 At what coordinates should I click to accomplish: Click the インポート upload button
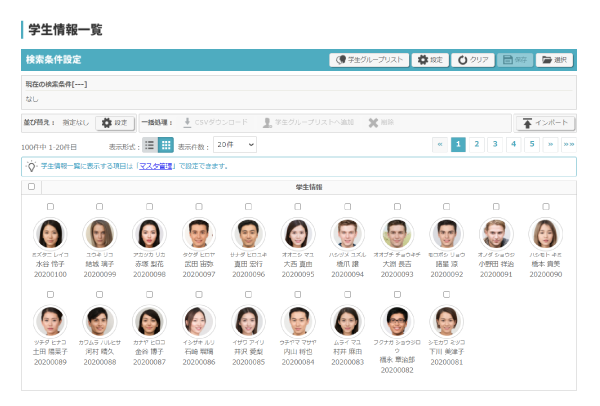[x=546, y=123]
